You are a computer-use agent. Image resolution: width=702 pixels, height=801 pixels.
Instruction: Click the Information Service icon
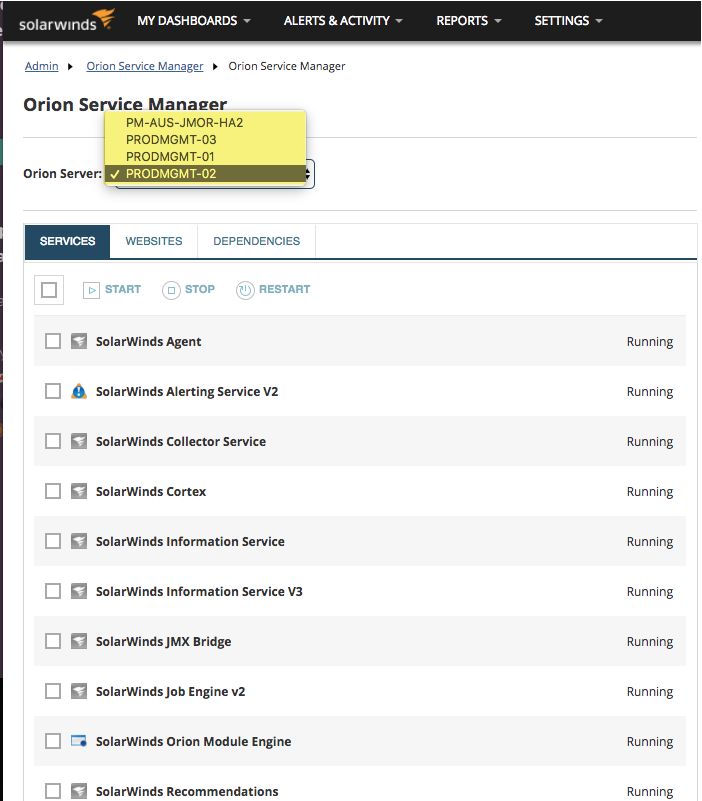[79, 541]
